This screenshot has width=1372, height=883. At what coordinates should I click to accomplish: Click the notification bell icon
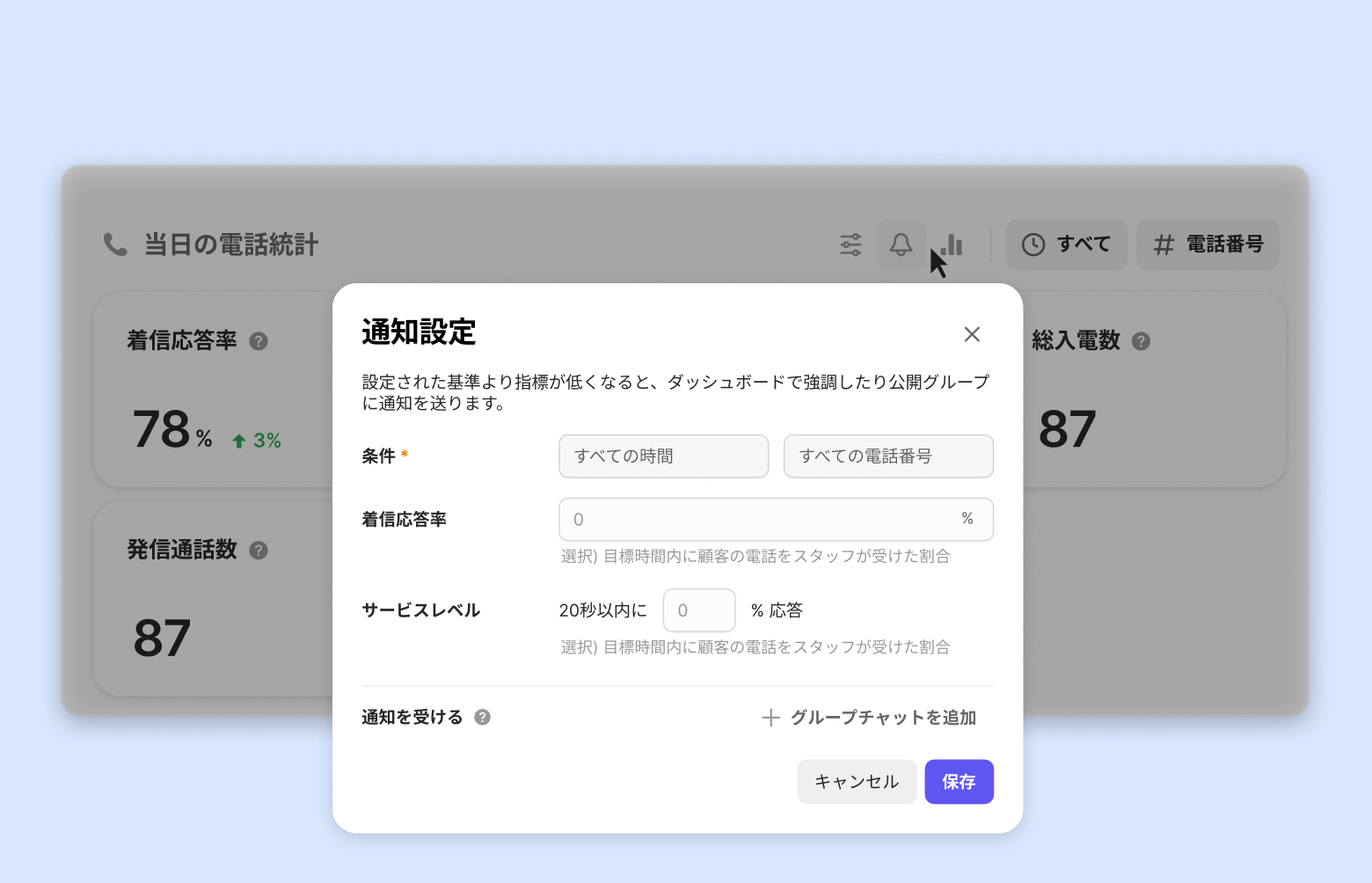tap(901, 244)
